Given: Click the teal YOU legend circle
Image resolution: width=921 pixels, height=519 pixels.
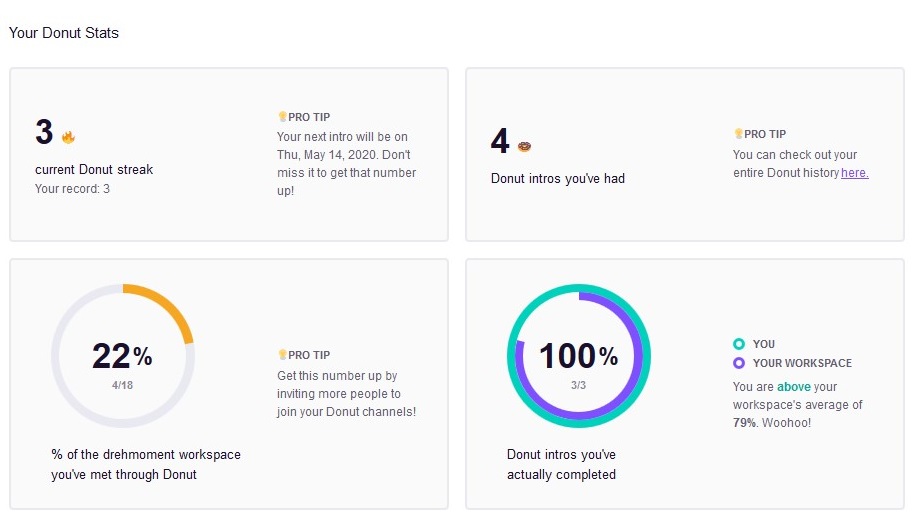Looking at the screenshot, I should pos(739,344).
